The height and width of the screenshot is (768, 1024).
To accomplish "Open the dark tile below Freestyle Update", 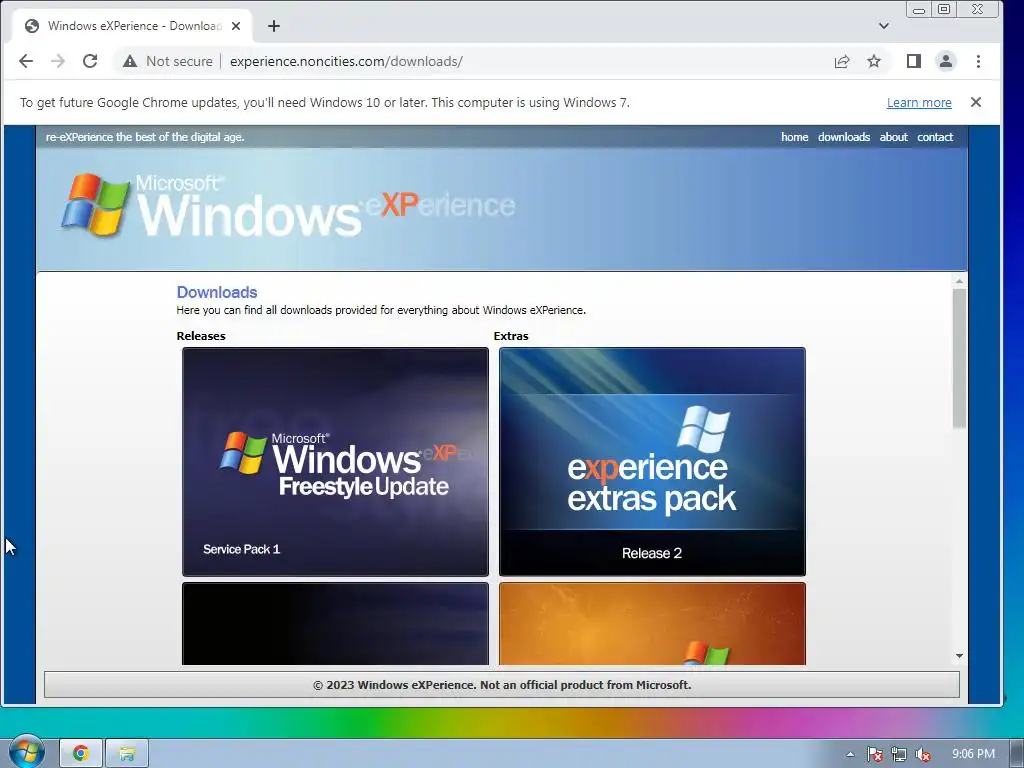I will pos(335,624).
